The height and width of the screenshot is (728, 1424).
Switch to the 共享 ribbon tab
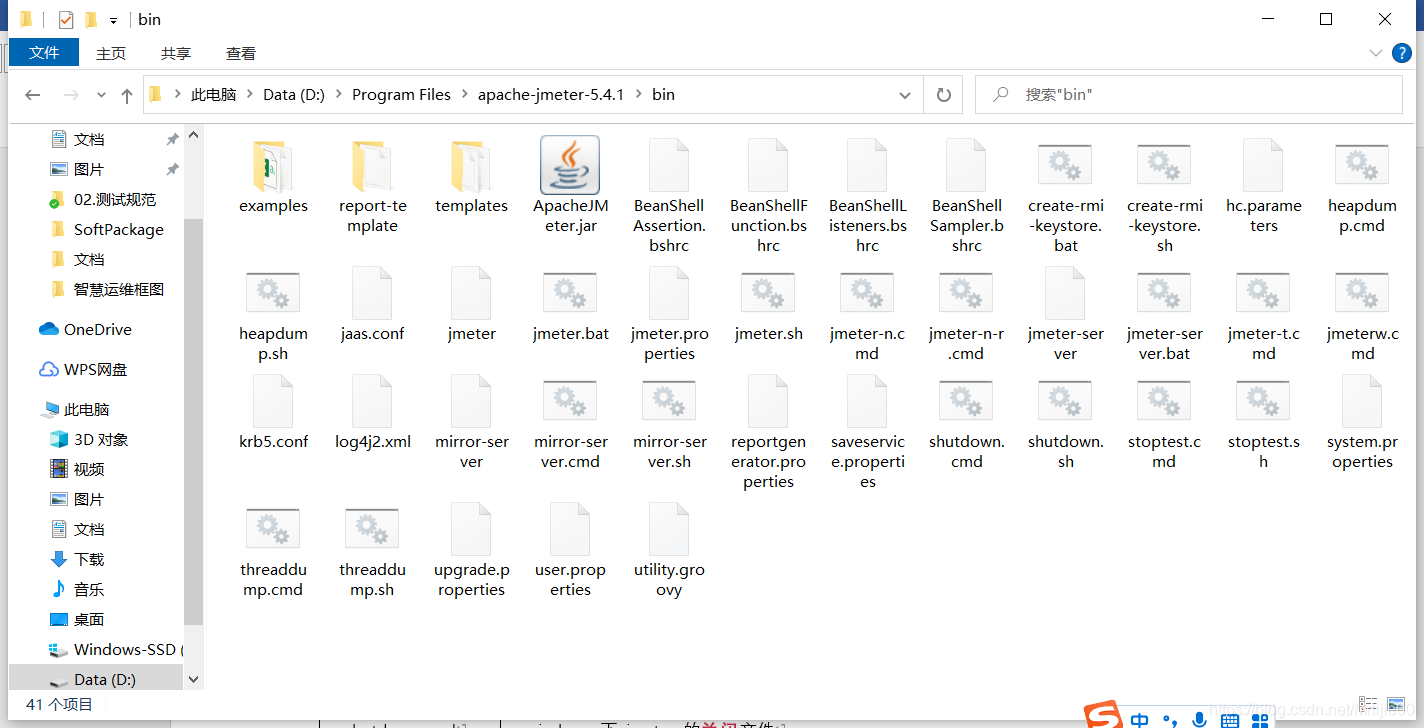click(x=176, y=53)
